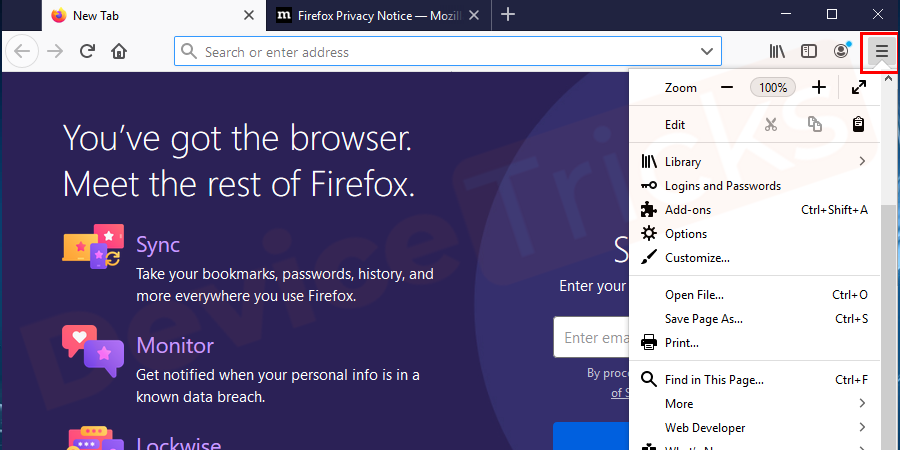Image resolution: width=900 pixels, height=450 pixels.
Task: Click the Copy icon in Edit row
Action: tap(814, 124)
